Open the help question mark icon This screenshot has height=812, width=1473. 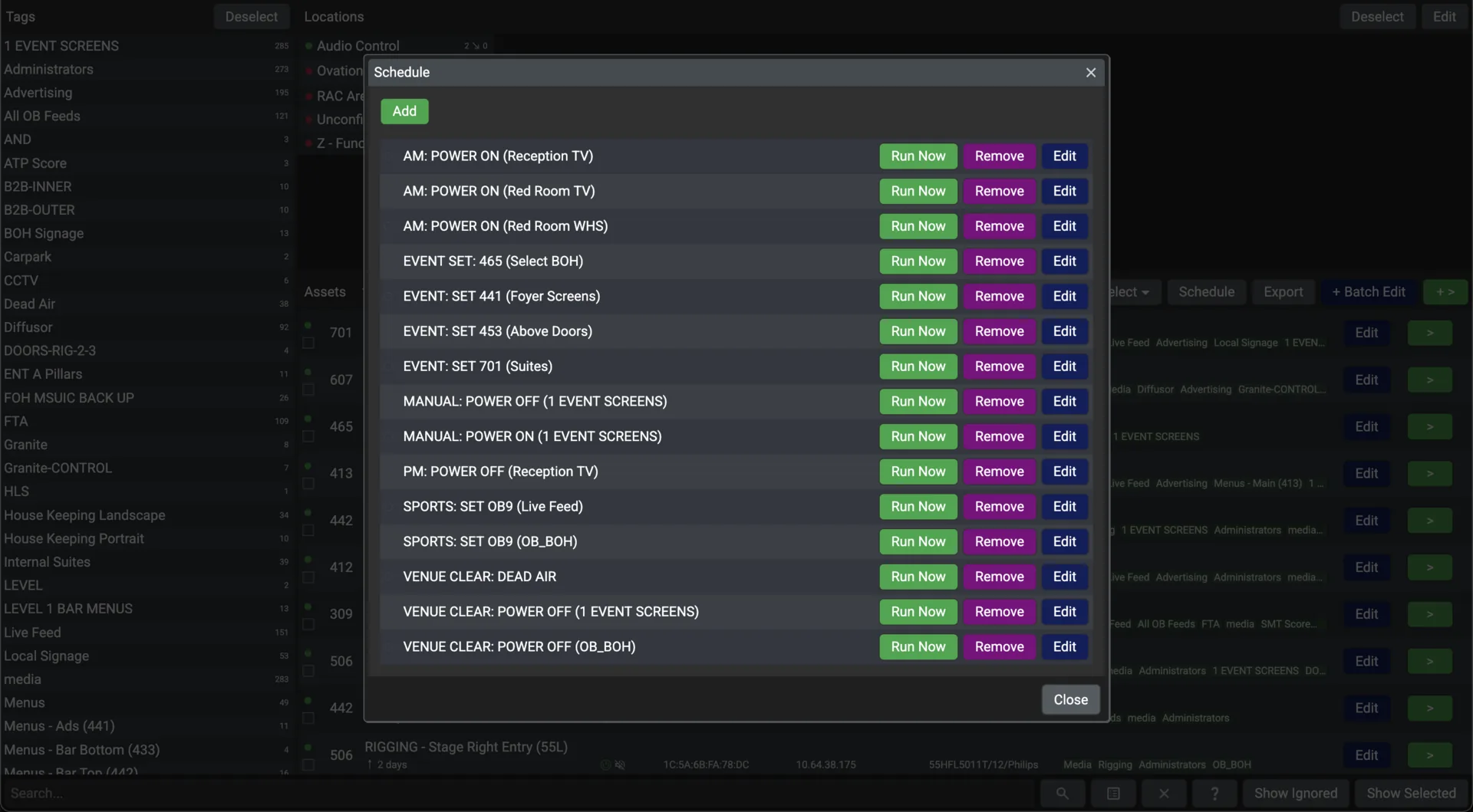pyautogui.click(x=1214, y=793)
